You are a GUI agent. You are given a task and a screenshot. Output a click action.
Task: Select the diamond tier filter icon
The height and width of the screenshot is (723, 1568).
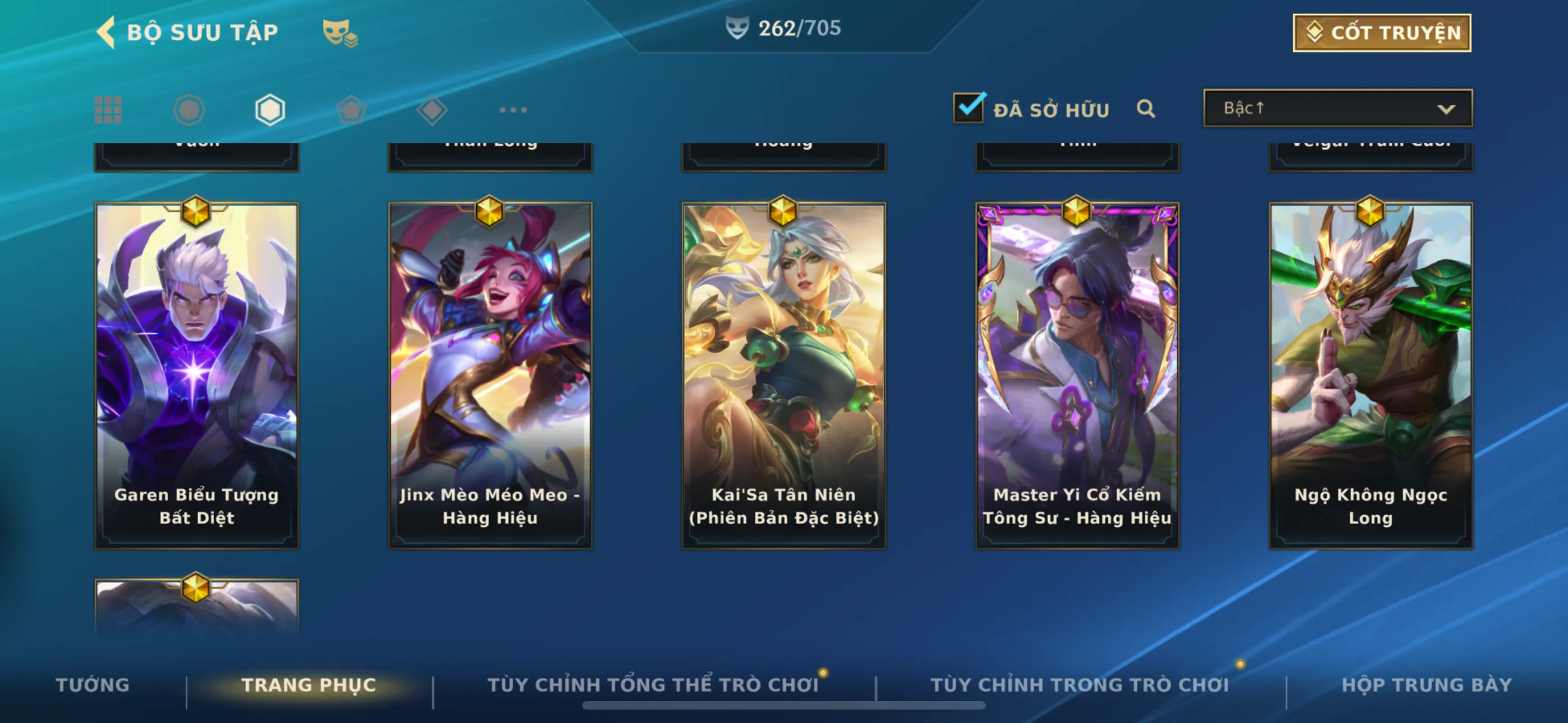coord(432,110)
